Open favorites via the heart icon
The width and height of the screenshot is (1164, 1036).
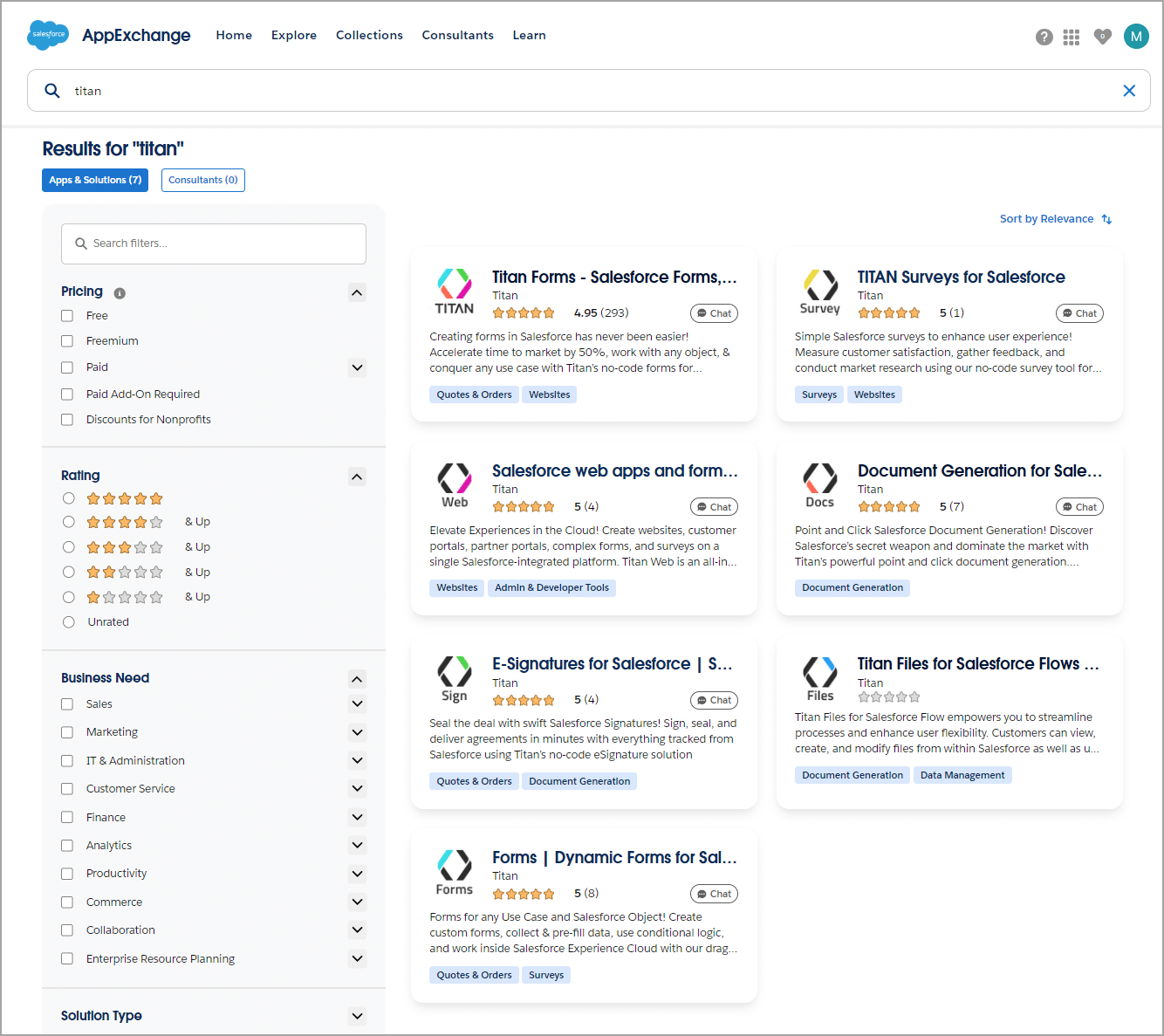tap(1102, 37)
